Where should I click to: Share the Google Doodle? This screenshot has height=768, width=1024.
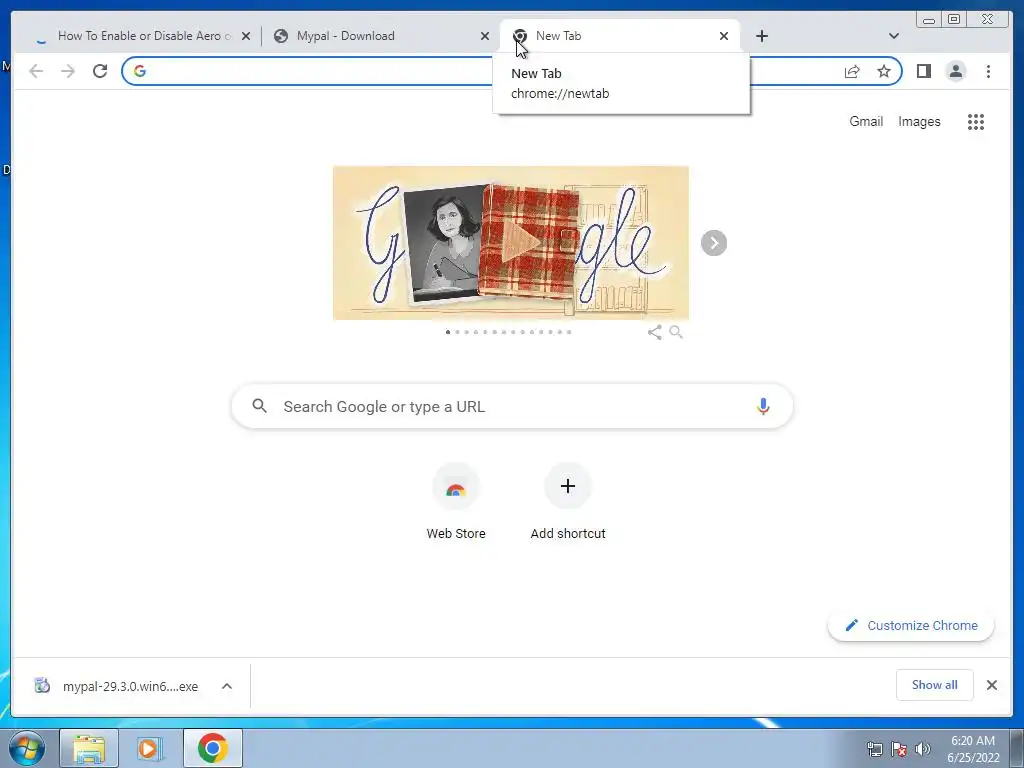click(x=654, y=332)
